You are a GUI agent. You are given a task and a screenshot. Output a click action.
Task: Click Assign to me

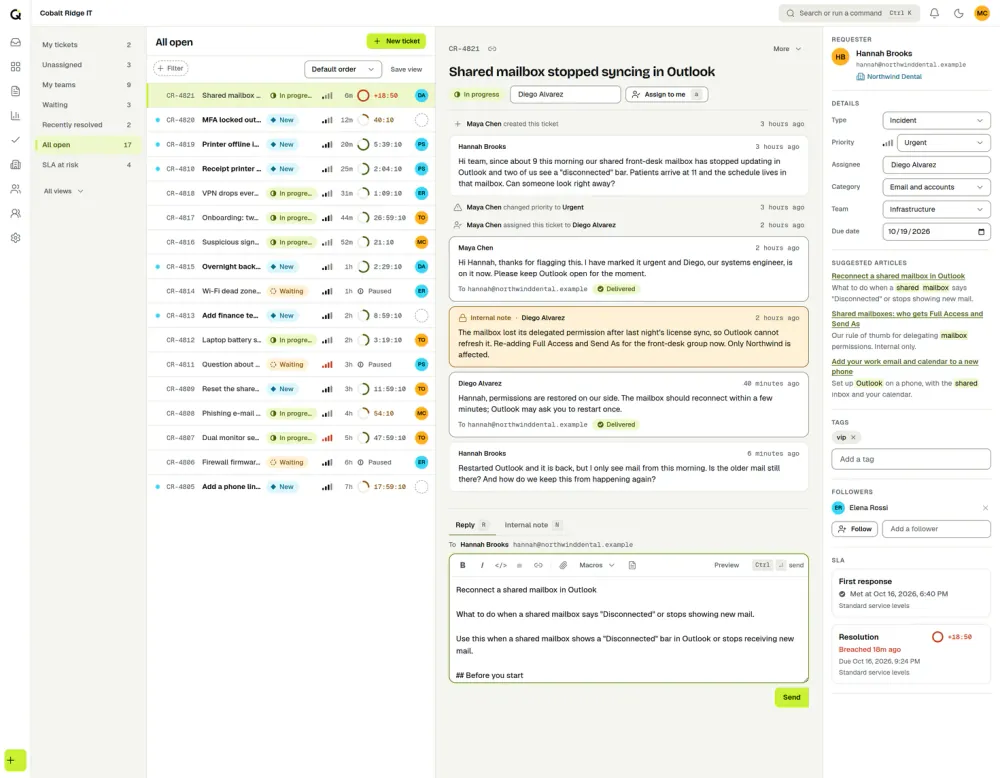(x=666, y=94)
